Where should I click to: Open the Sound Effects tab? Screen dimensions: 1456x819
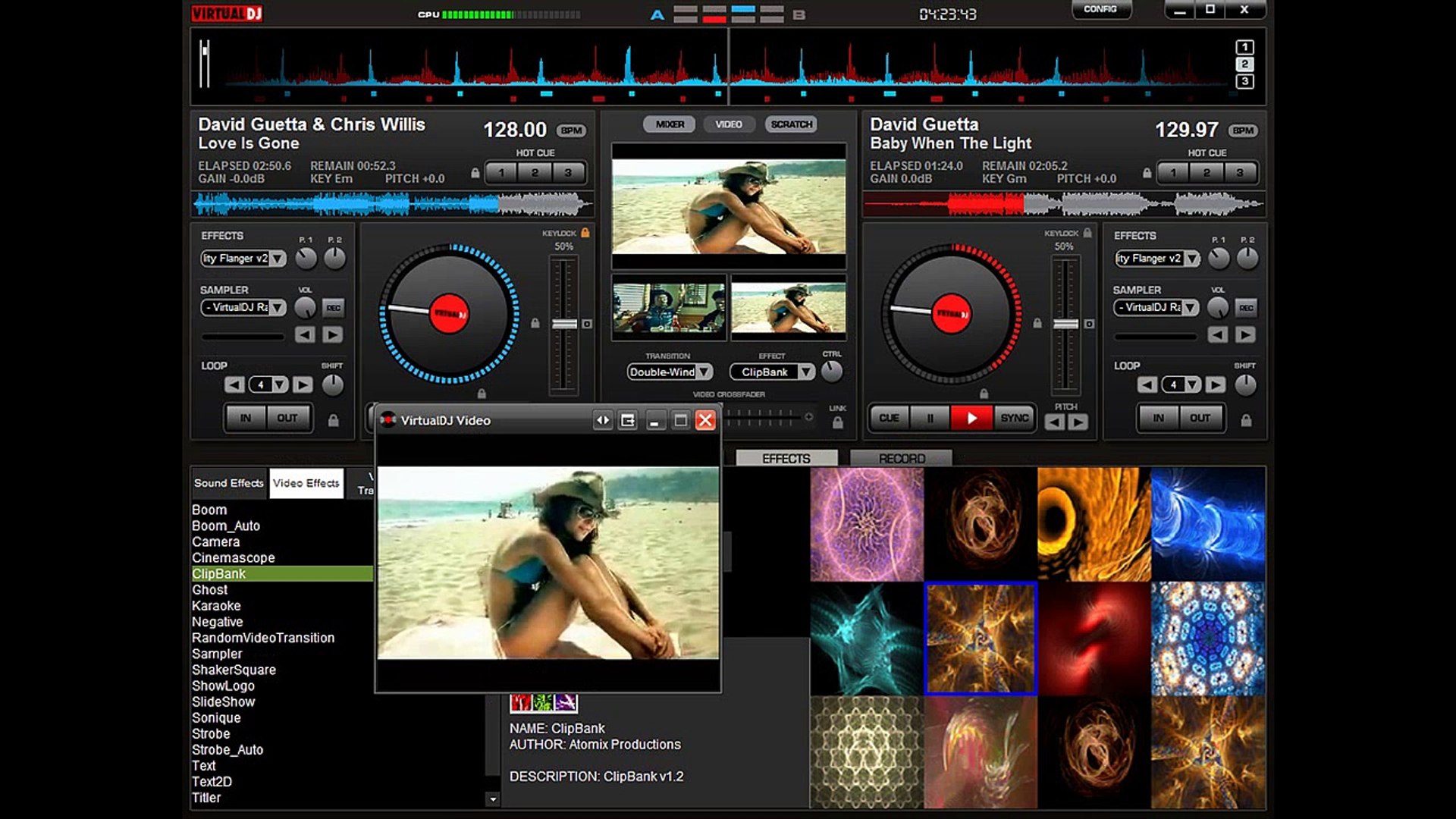[x=228, y=483]
